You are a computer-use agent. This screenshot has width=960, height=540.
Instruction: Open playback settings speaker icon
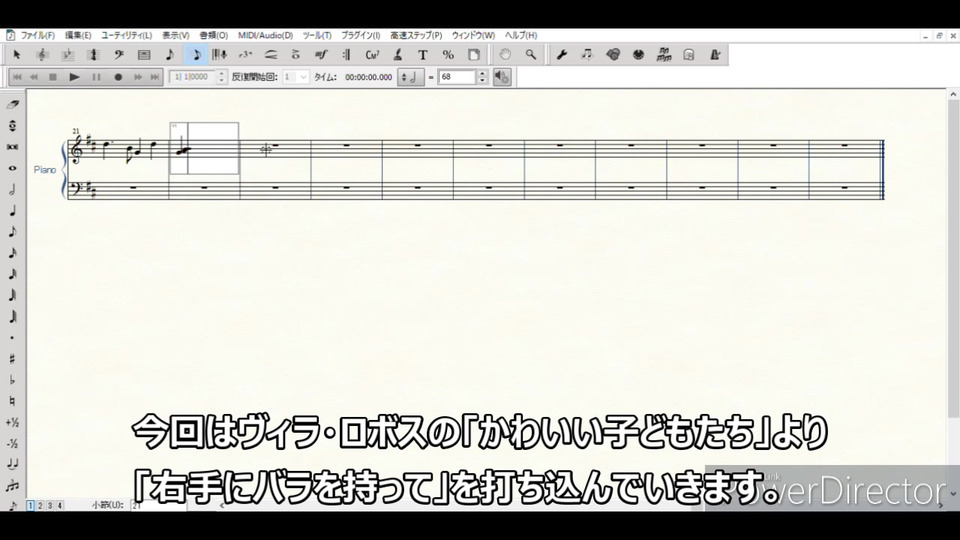pos(502,77)
